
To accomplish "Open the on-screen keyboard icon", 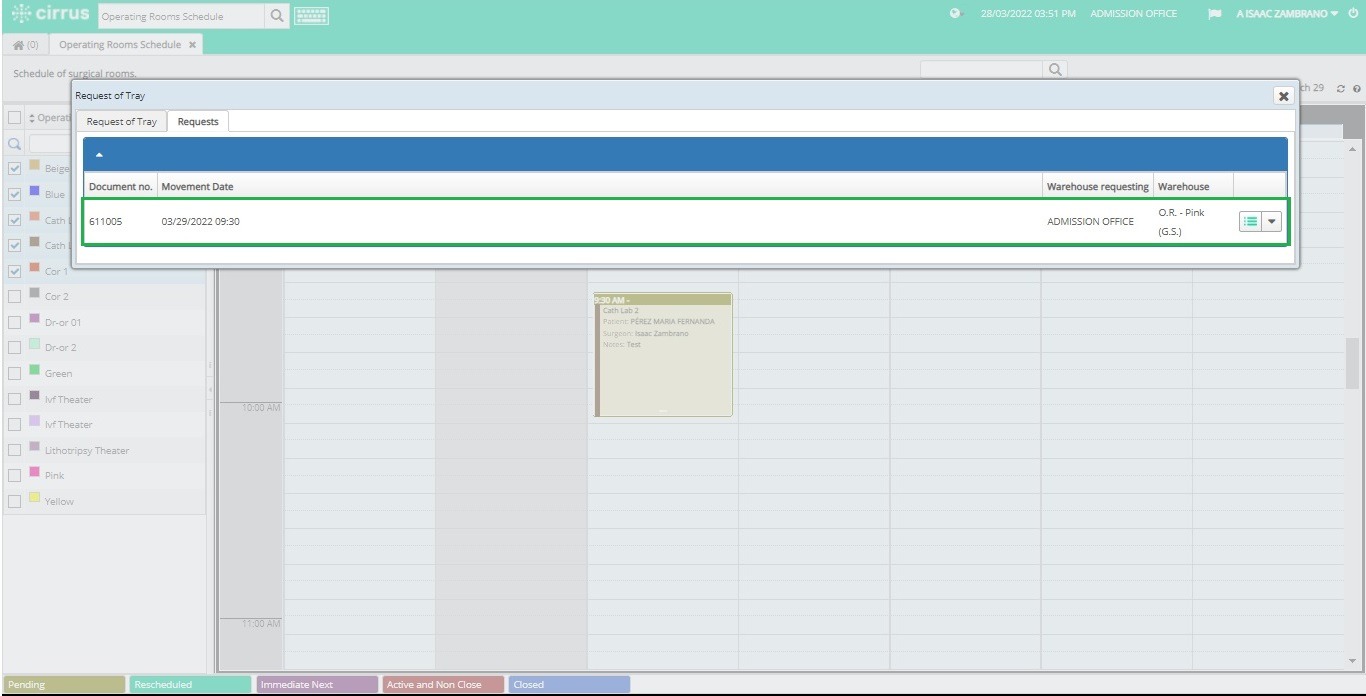I will pyautogui.click(x=312, y=16).
